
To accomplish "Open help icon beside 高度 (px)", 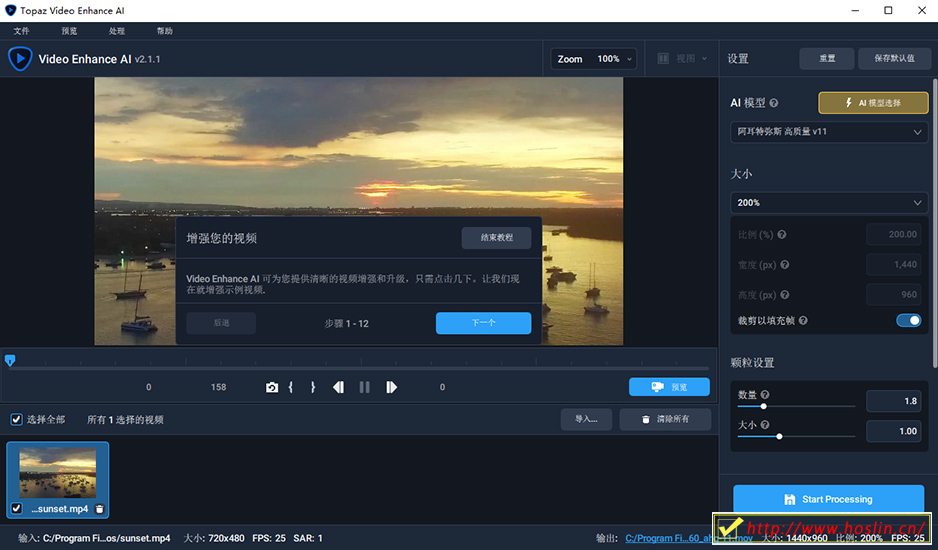I will [x=784, y=294].
